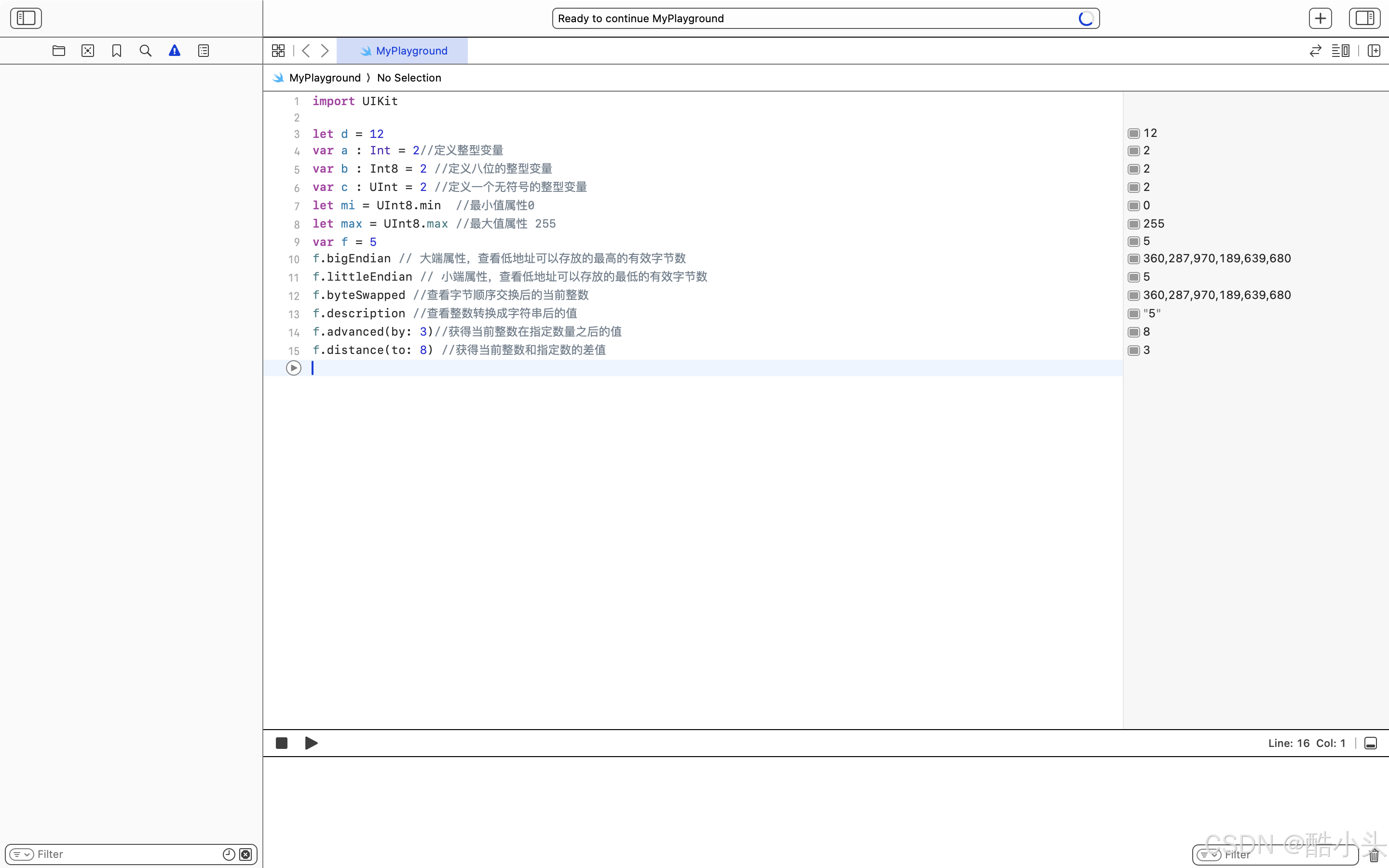Screen dimensions: 1389x868
Task: Open the Bookmark navigator icon
Action: [x=117, y=51]
